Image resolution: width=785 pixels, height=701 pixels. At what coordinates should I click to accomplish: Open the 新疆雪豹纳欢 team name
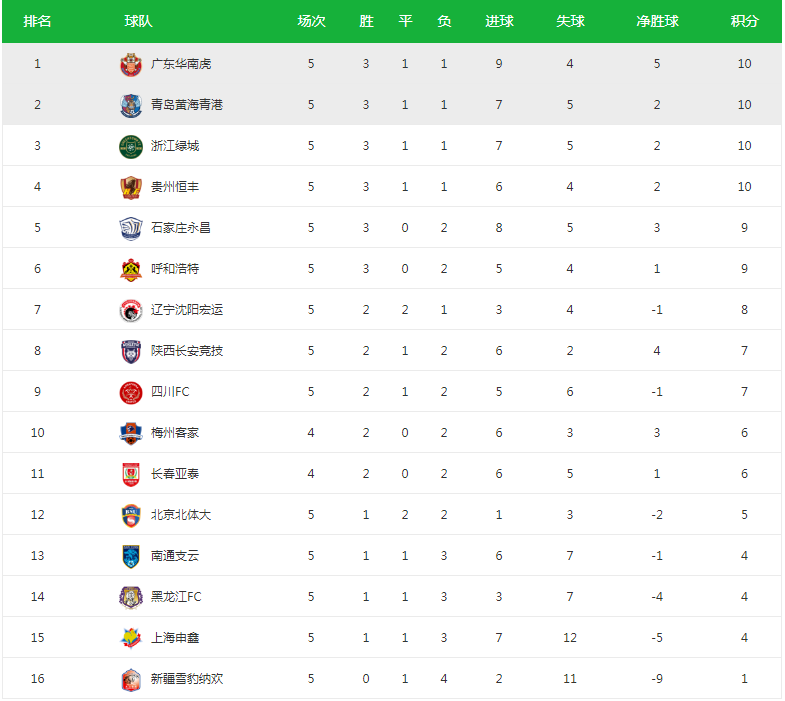click(x=187, y=678)
